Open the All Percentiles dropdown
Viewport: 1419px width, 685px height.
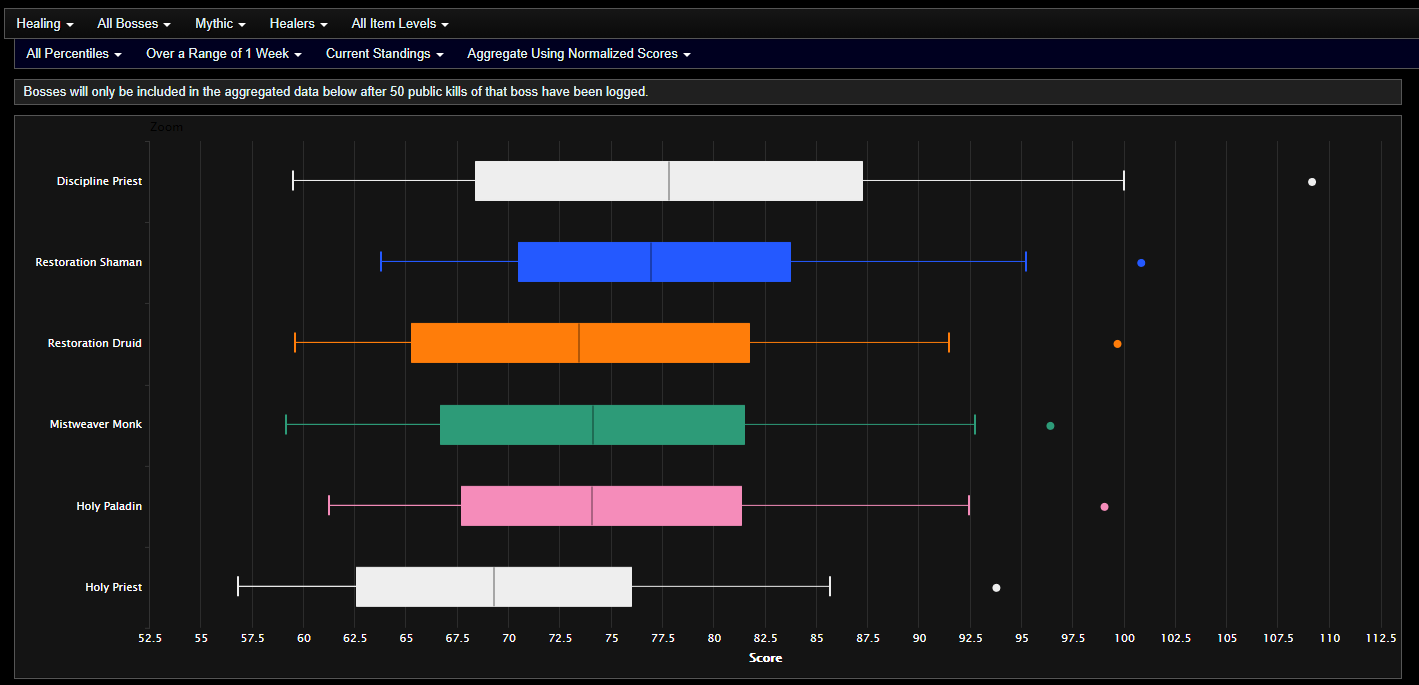(x=72, y=54)
